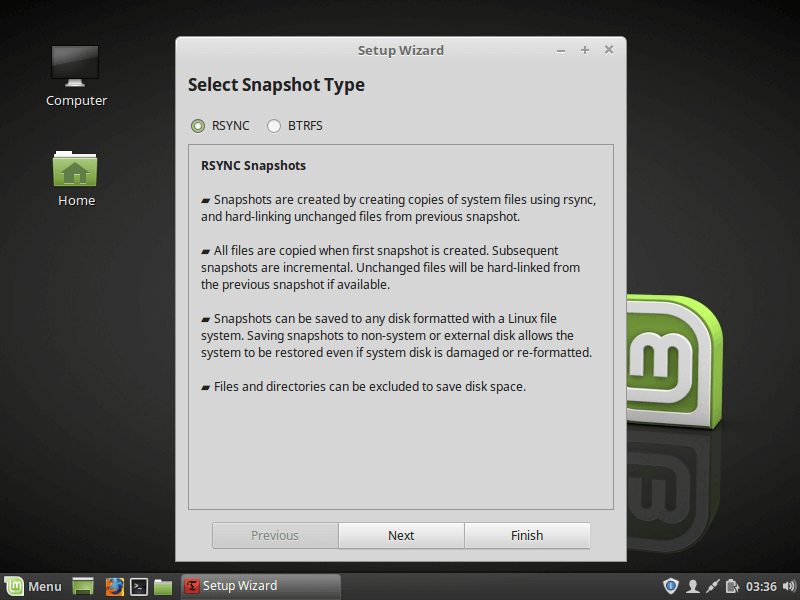The width and height of the screenshot is (800, 600).
Task: Maximize the Setup Wizard window
Action: (584, 50)
